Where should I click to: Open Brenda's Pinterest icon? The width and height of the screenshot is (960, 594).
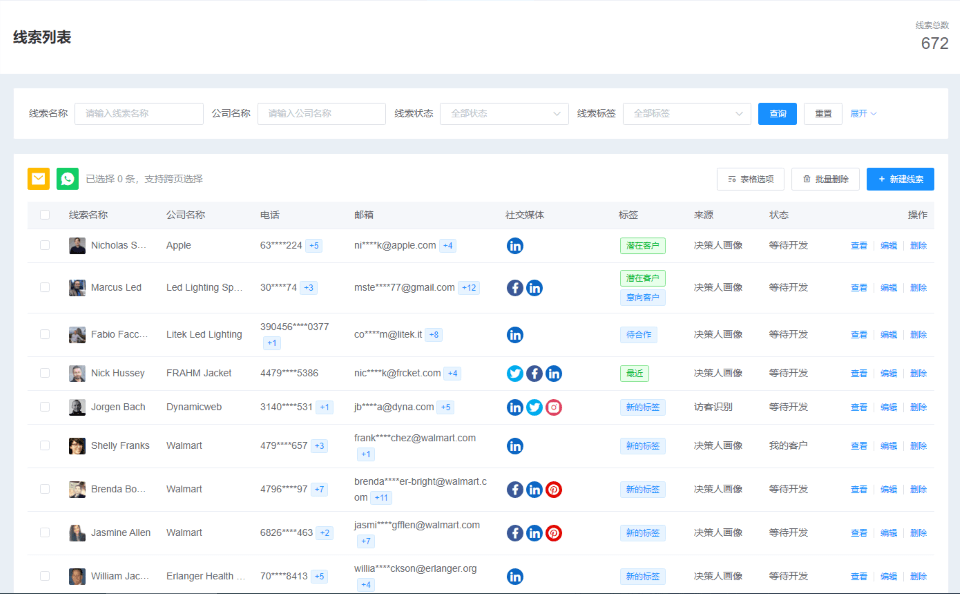(553, 489)
